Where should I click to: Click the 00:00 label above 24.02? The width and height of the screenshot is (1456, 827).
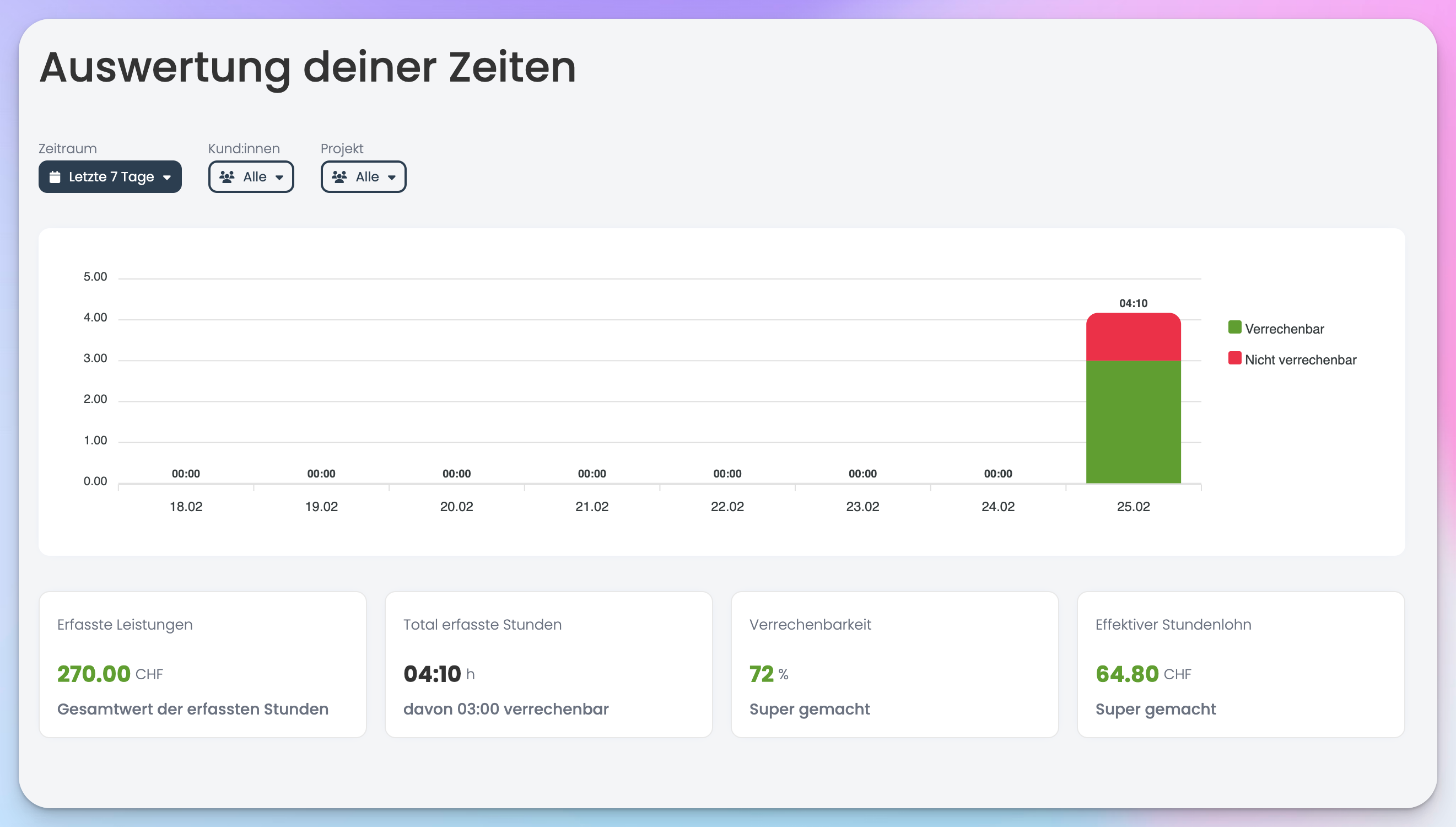click(x=999, y=474)
